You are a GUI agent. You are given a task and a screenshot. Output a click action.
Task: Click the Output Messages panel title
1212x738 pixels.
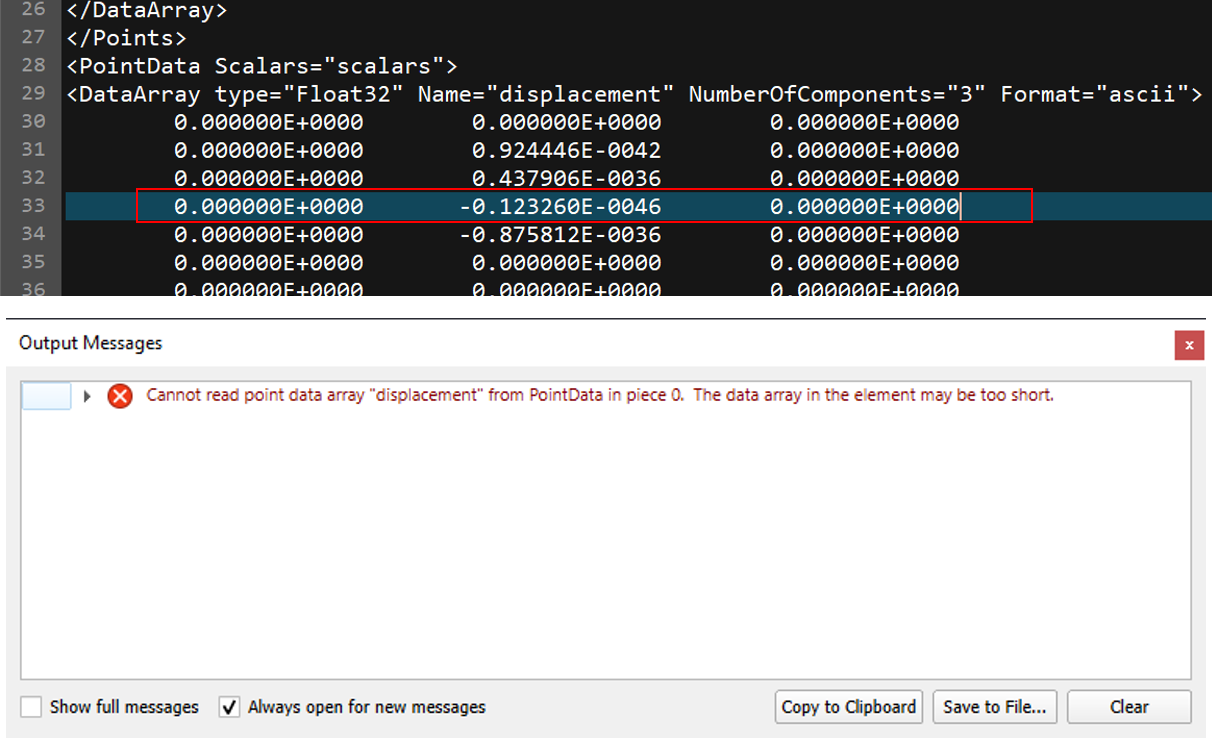pos(91,343)
